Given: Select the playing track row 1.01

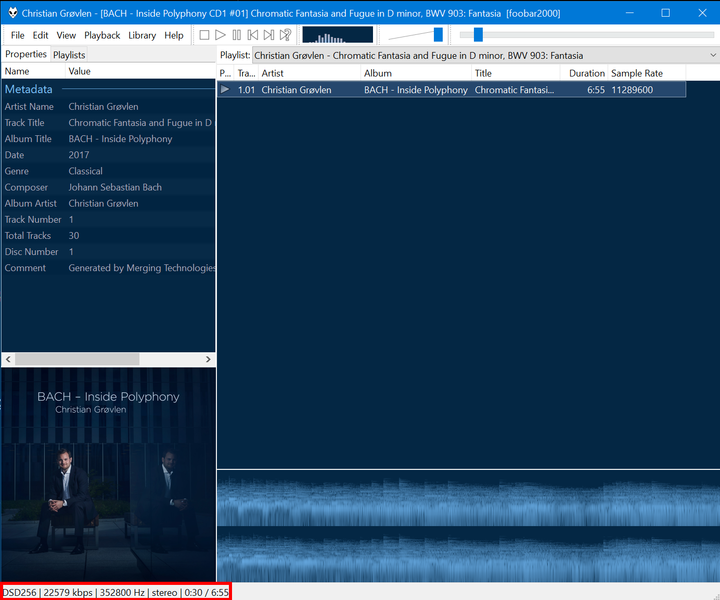Looking at the screenshot, I should pos(451,90).
